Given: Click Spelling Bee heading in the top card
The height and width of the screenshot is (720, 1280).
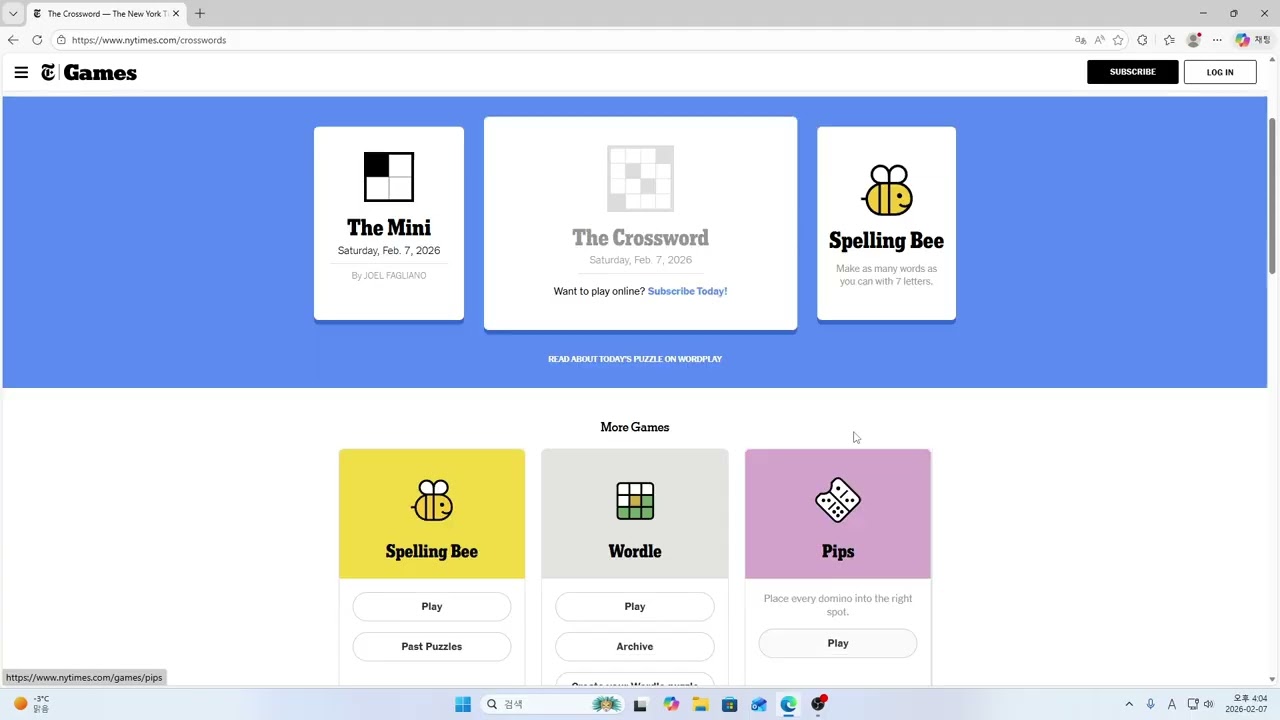Looking at the screenshot, I should (x=886, y=241).
